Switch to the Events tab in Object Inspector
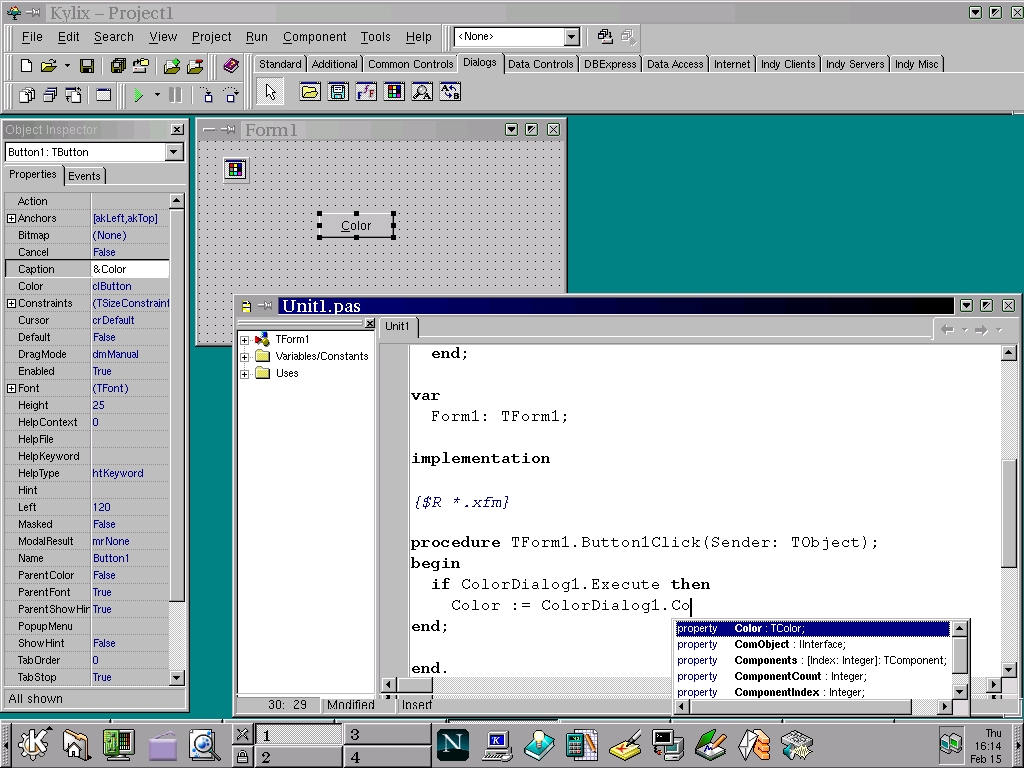Screen dimensions: 1024x768 (84, 176)
